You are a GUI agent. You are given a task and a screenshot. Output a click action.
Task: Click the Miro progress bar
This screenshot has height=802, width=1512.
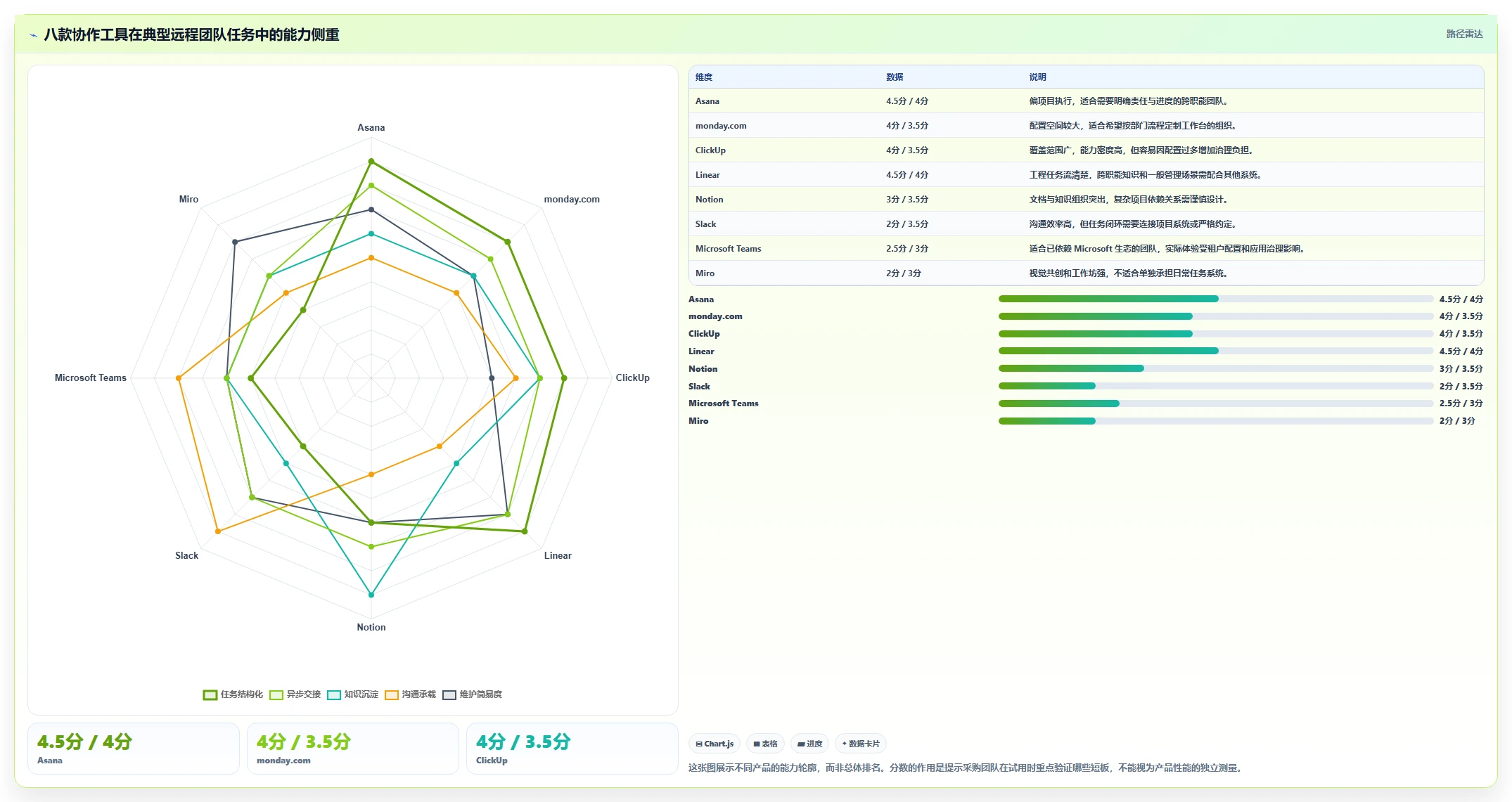click(1215, 421)
